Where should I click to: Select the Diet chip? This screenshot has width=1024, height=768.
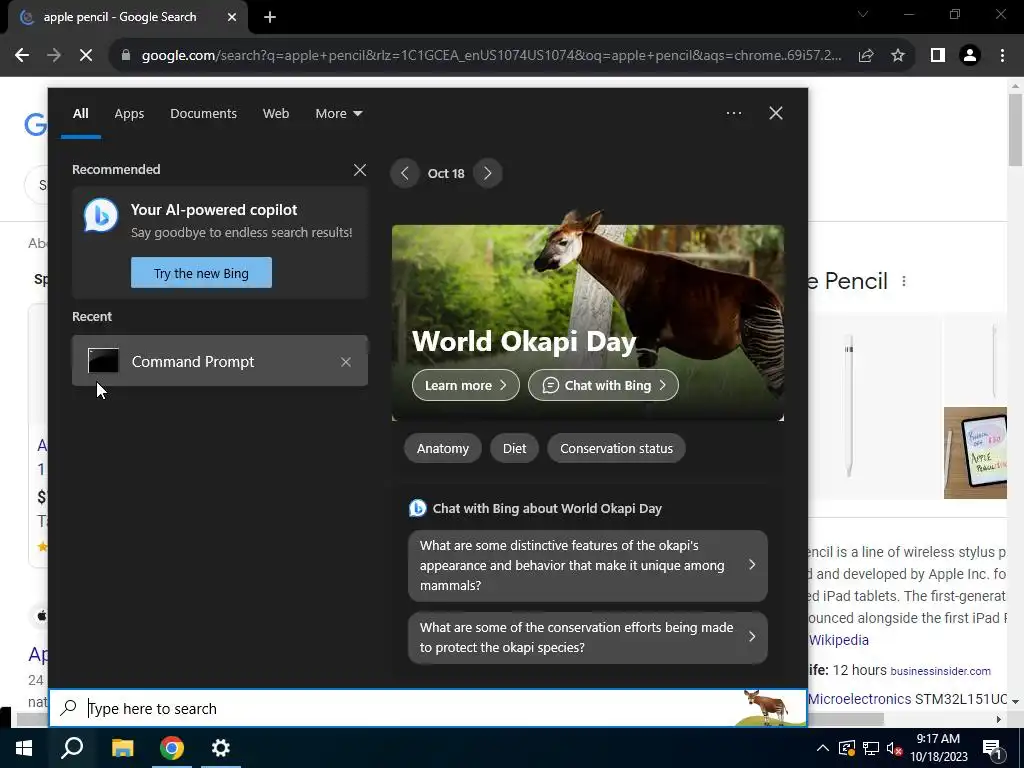[514, 449]
